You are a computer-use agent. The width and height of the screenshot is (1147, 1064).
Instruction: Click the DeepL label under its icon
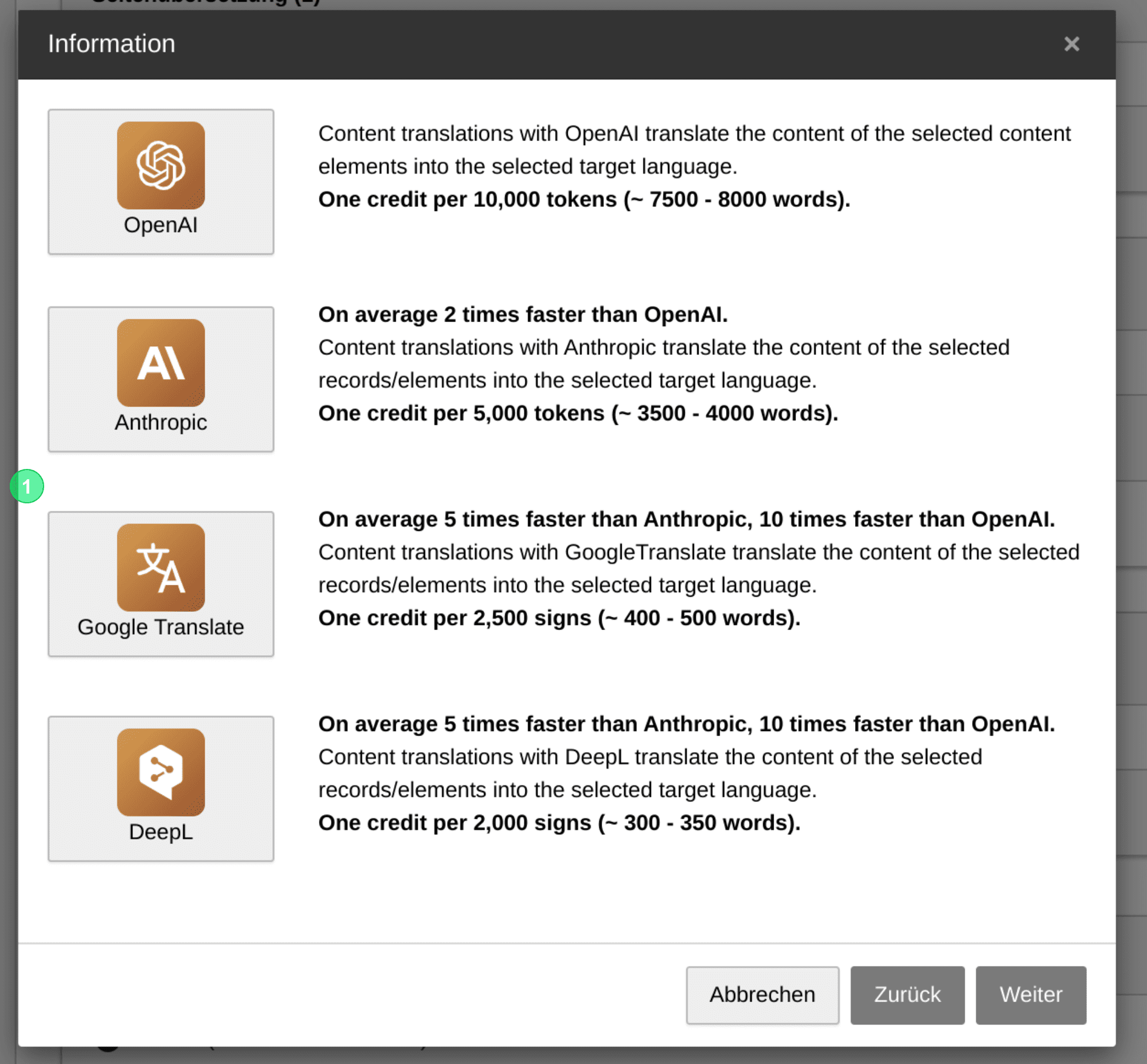(161, 832)
